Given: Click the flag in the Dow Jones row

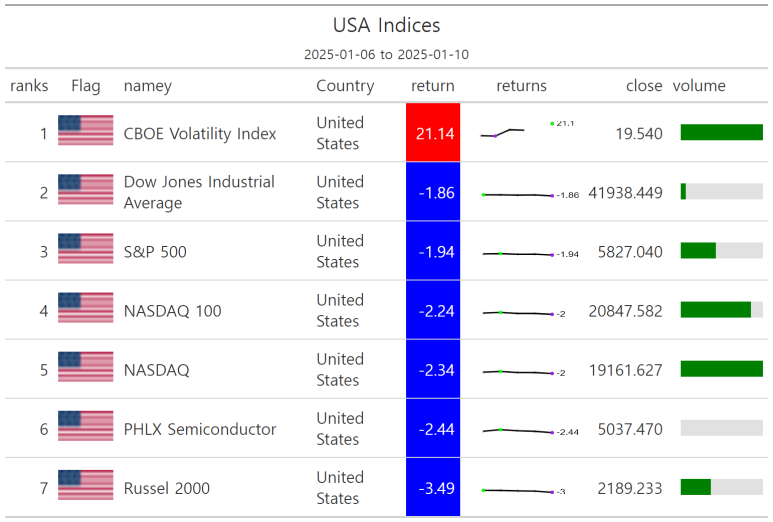Looking at the screenshot, I should [x=86, y=189].
